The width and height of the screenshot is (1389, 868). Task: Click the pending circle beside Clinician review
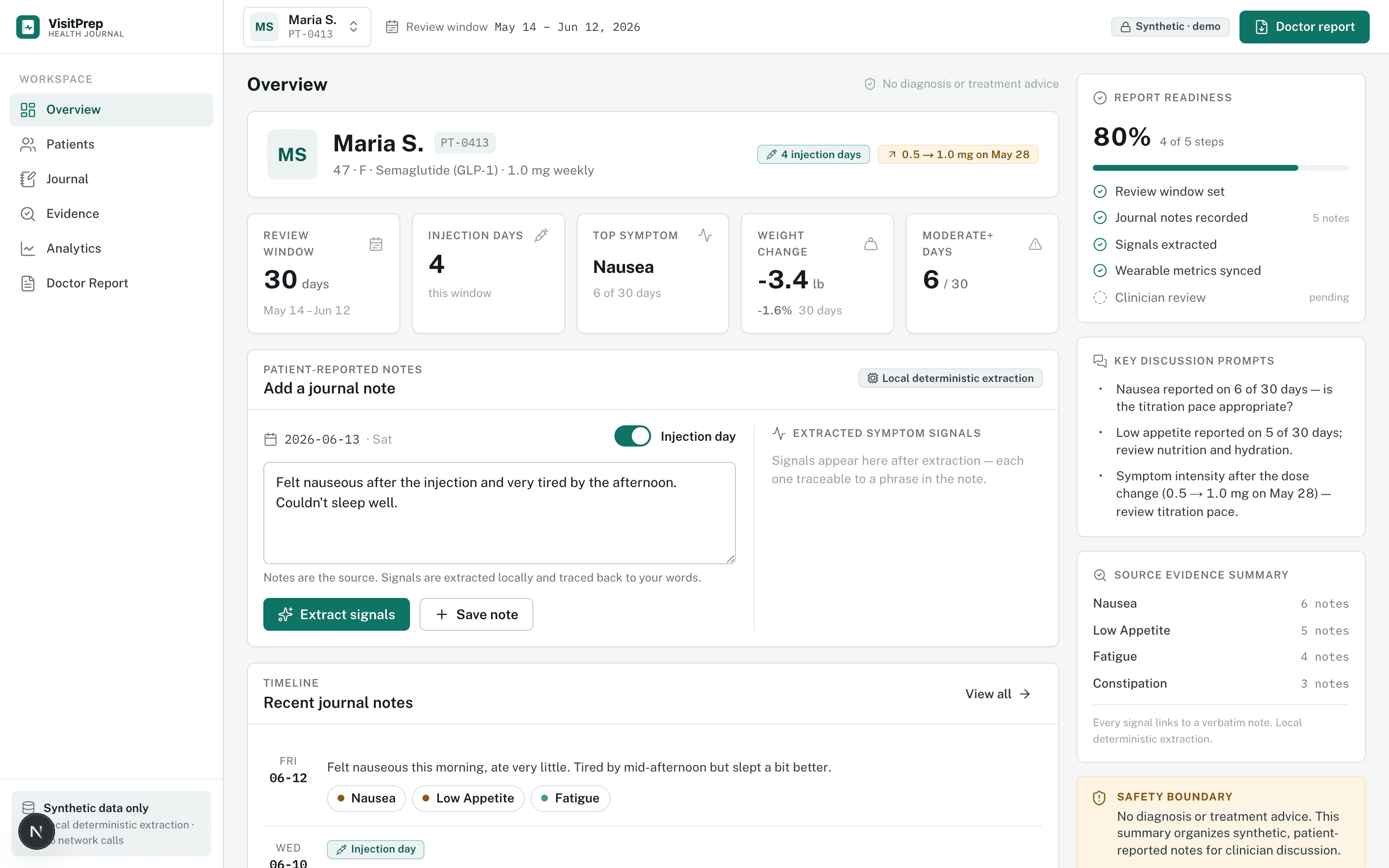[1100, 298]
